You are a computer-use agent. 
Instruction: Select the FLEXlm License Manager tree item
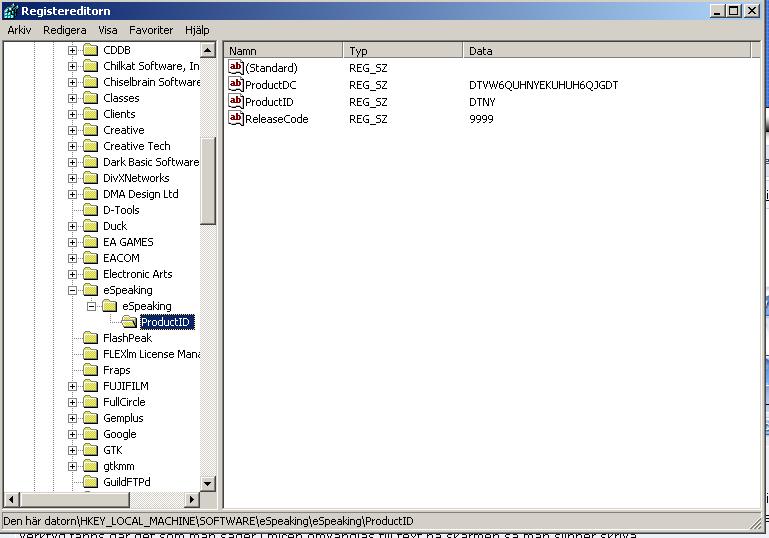(152, 354)
